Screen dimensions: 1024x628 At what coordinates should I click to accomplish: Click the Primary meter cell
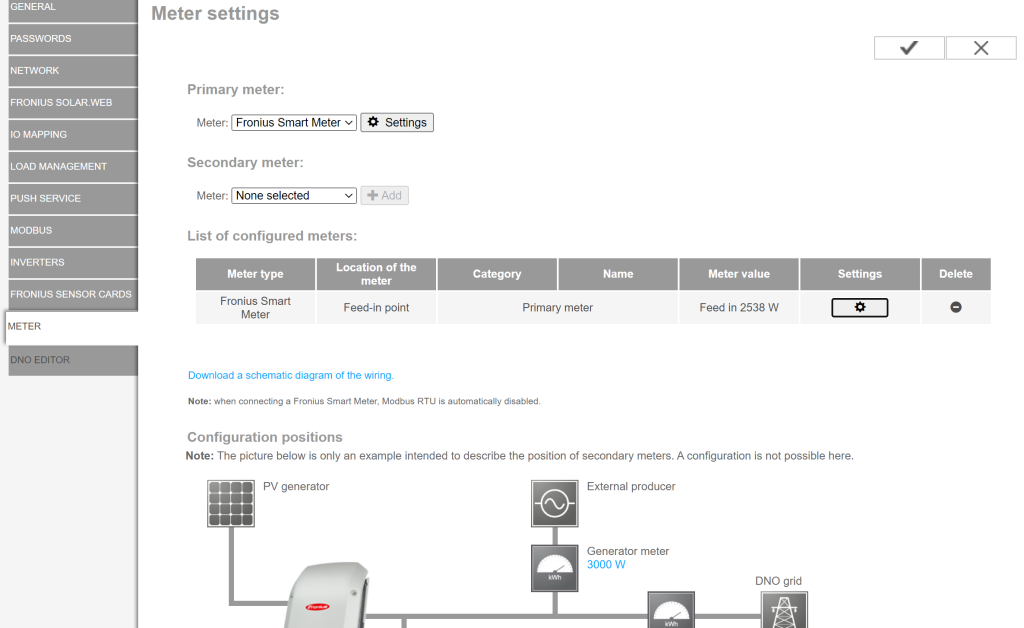pyautogui.click(x=558, y=307)
